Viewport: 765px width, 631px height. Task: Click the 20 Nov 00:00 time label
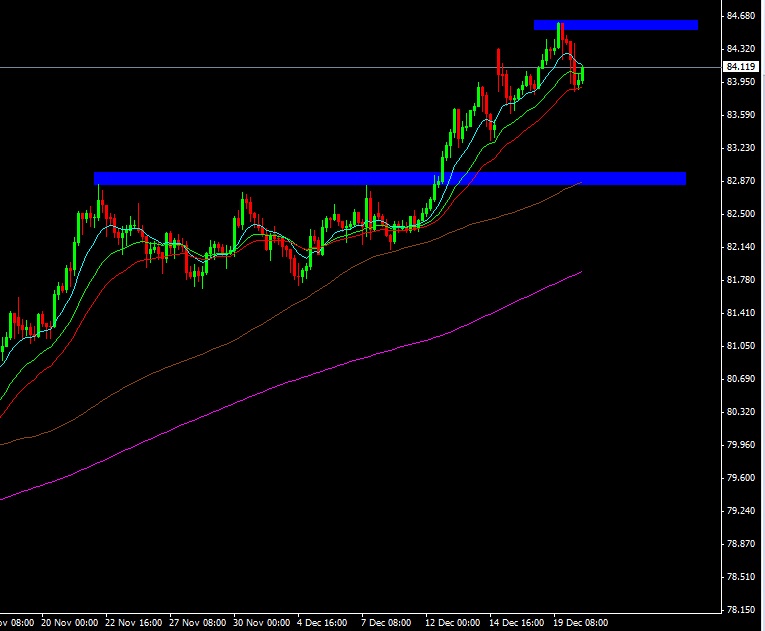(70, 623)
